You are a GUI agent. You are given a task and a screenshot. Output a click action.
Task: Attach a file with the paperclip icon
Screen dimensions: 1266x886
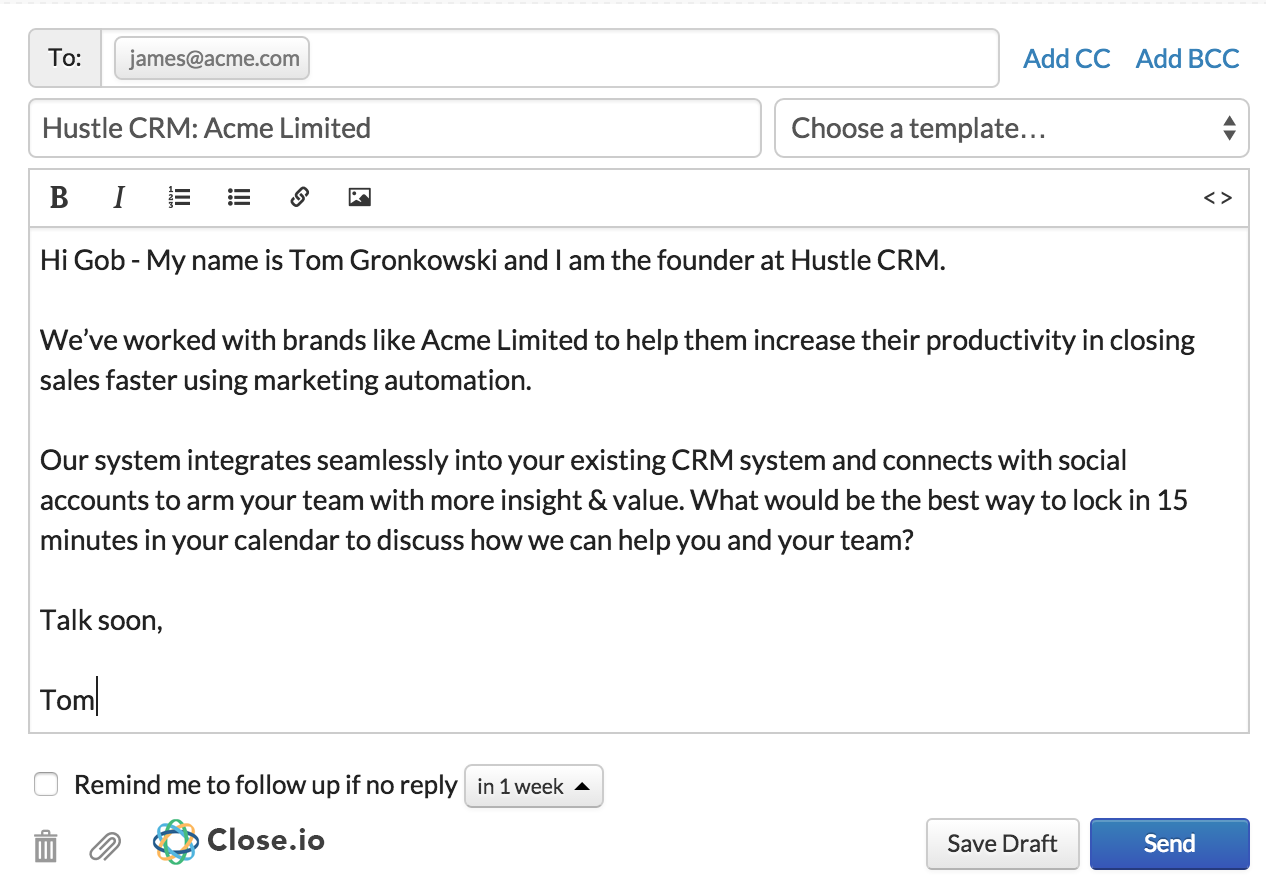tap(105, 846)
